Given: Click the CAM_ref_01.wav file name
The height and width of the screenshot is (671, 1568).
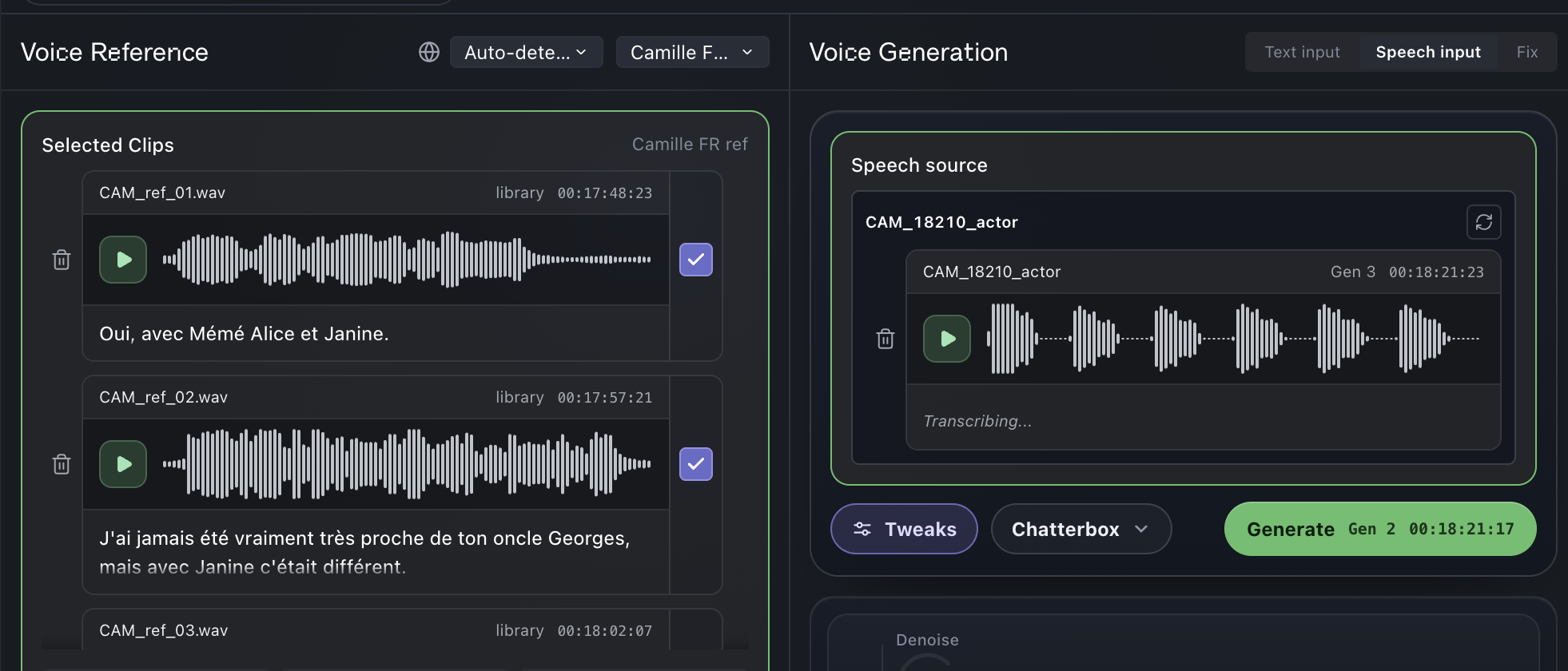Looking at the screenshot, I should pyautogui.click(x=162, y=193).
